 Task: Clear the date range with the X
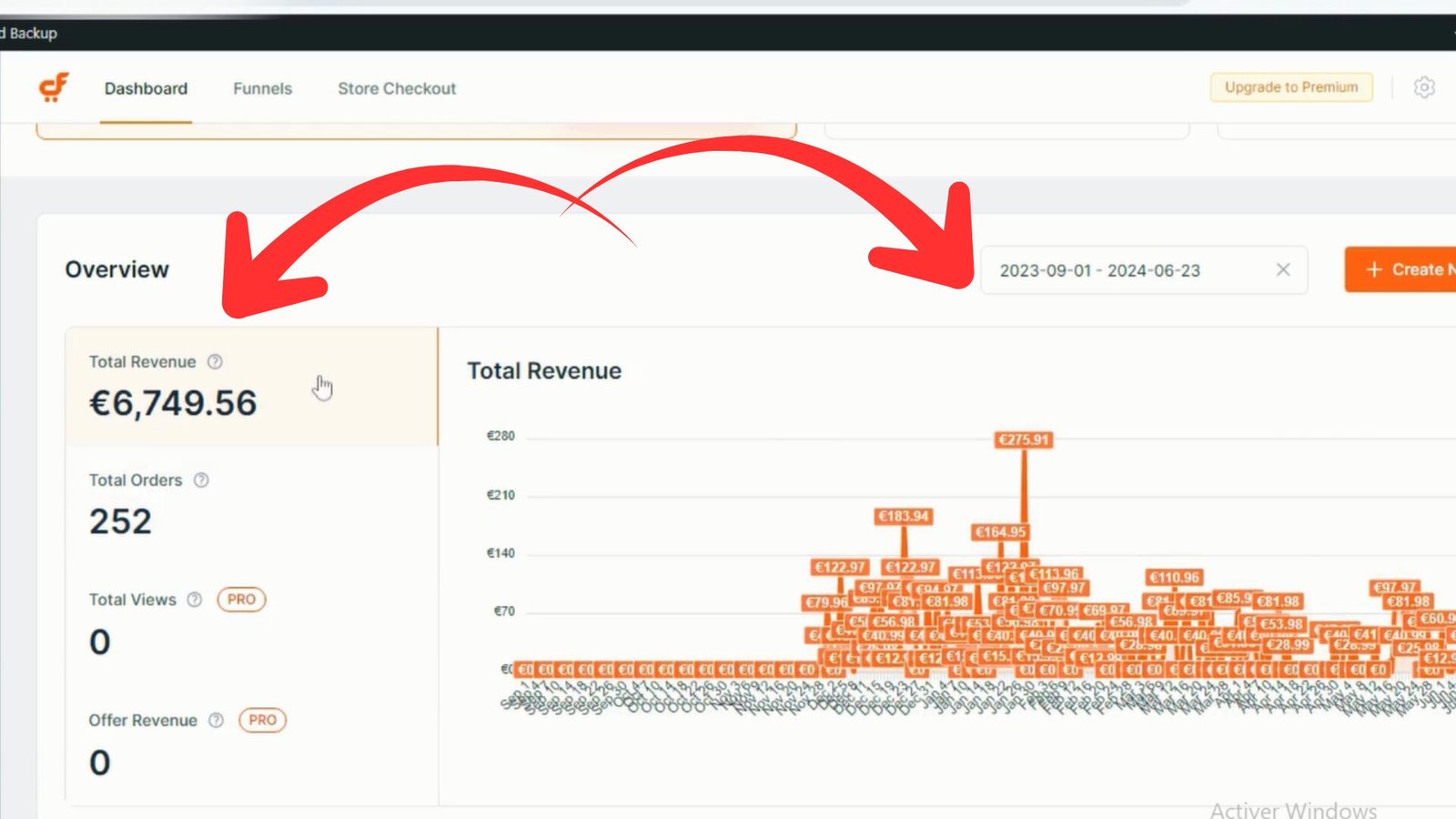(1283, 270)
